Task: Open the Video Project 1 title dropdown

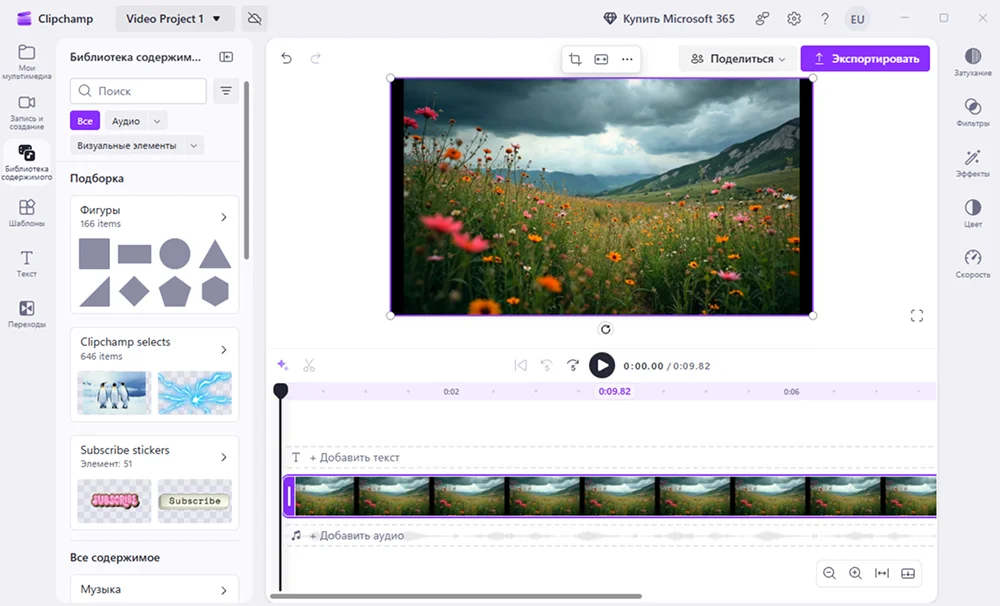Action: 173,18
